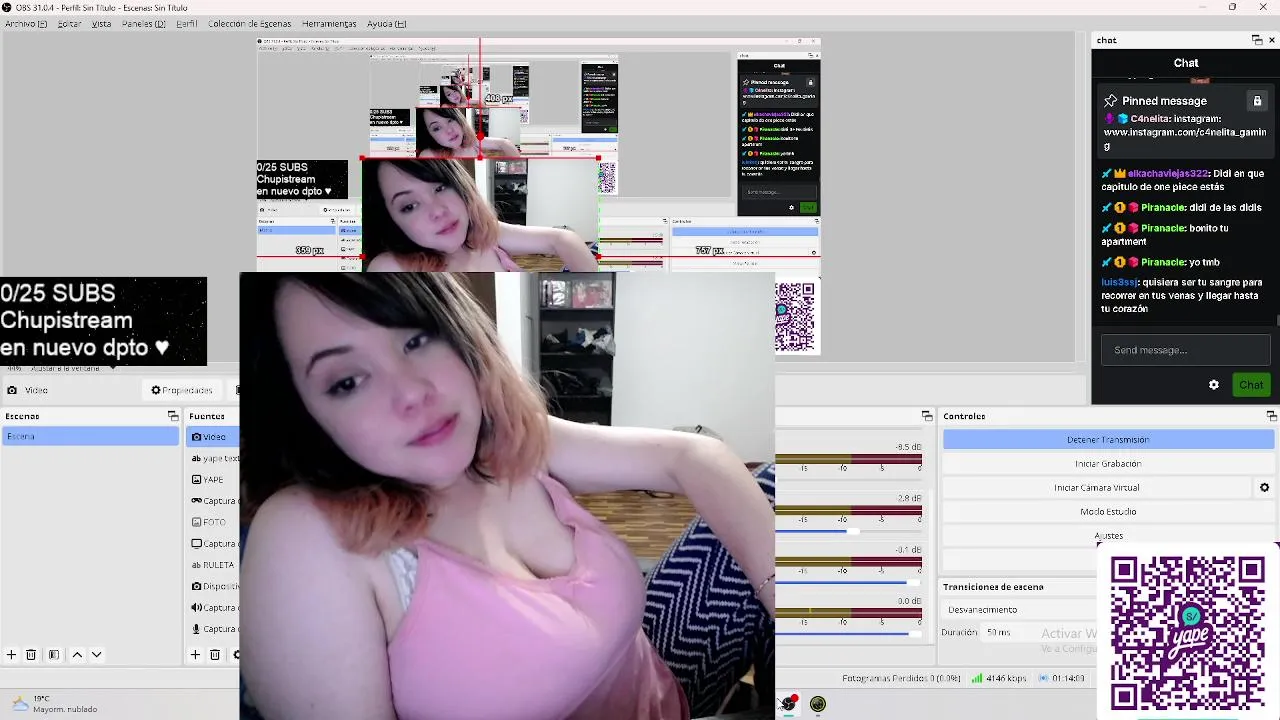This screenshot has width=1280, height=720.
Task: Open Colección de Escenas menu
Action: click(x=250, y=24)
